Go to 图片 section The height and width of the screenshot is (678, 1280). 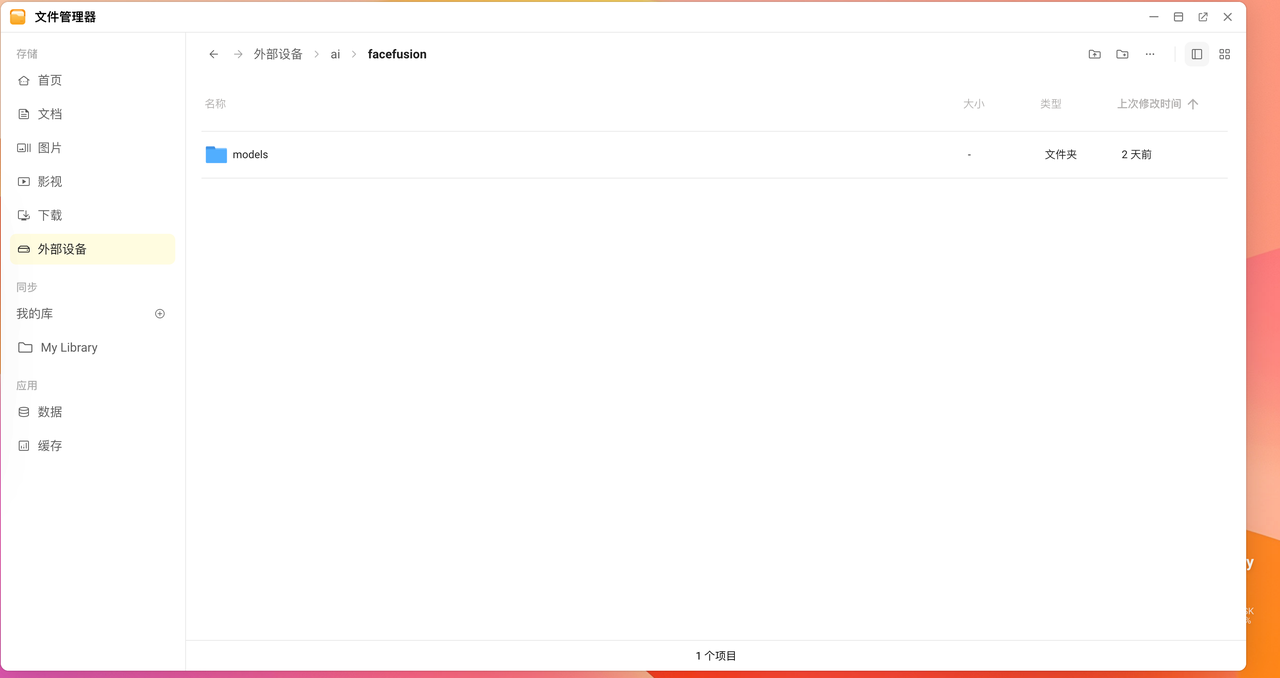(x=50, y=148)
